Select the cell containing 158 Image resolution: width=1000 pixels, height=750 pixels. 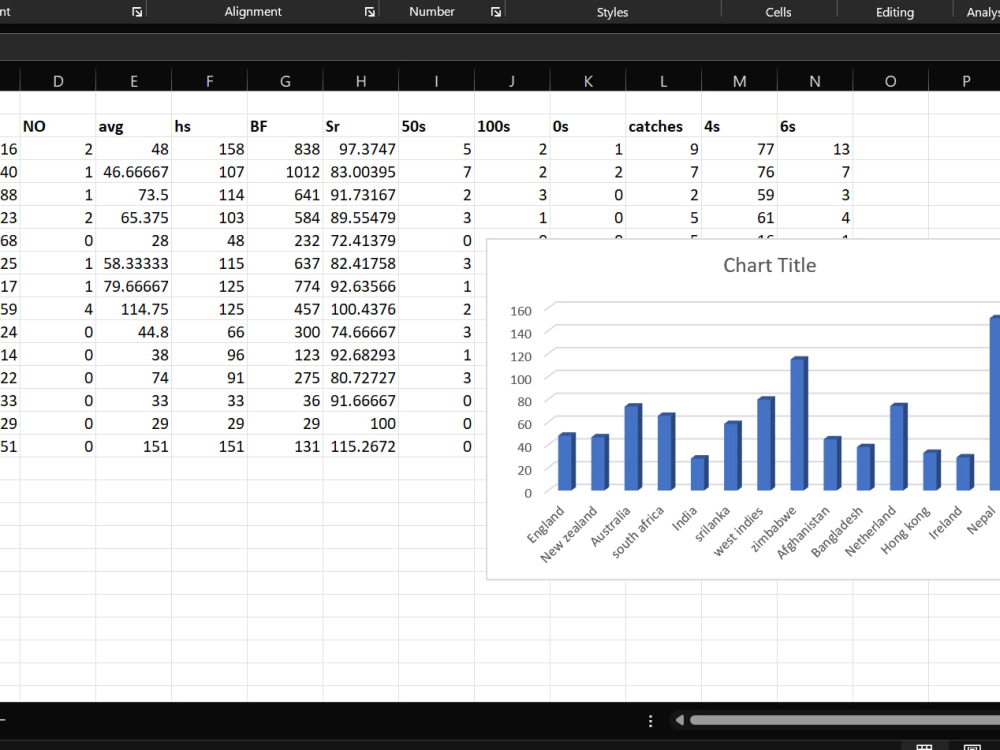(x=209, y=149)
